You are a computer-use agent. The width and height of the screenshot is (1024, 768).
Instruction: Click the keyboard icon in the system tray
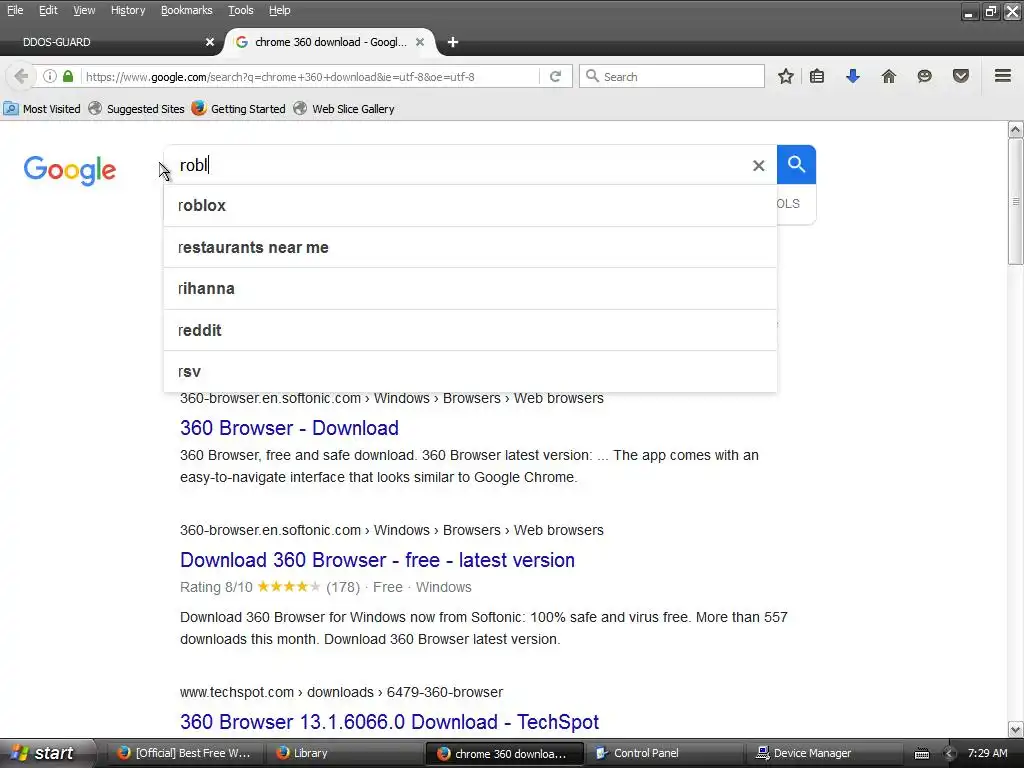tap(922, 754)
